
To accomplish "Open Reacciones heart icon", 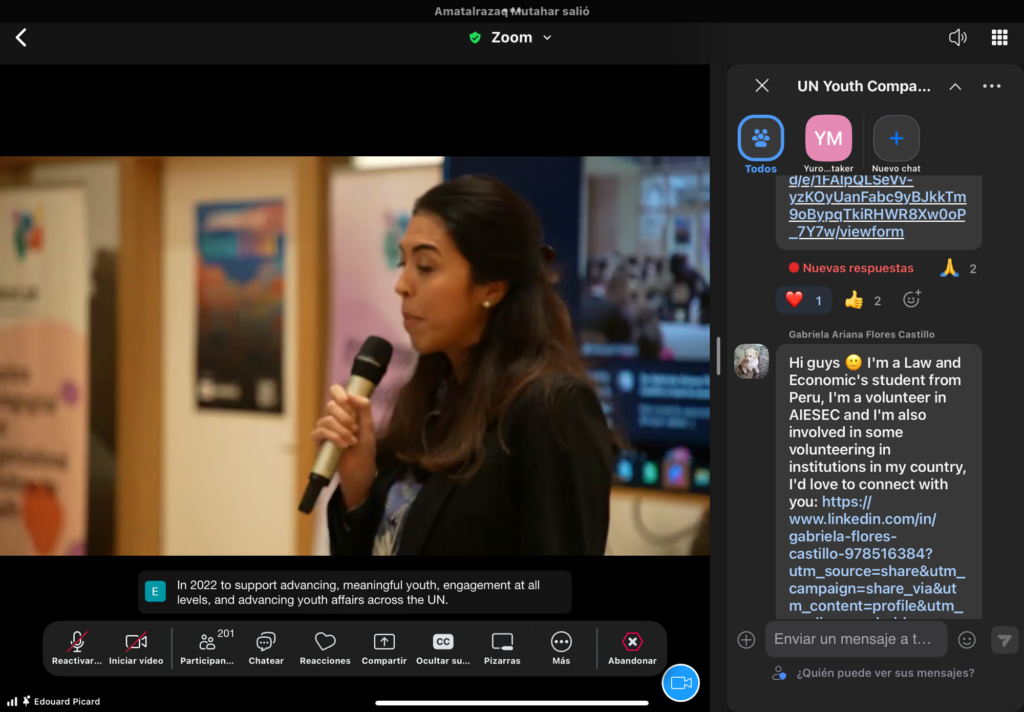I will click(x=325, y=647).
